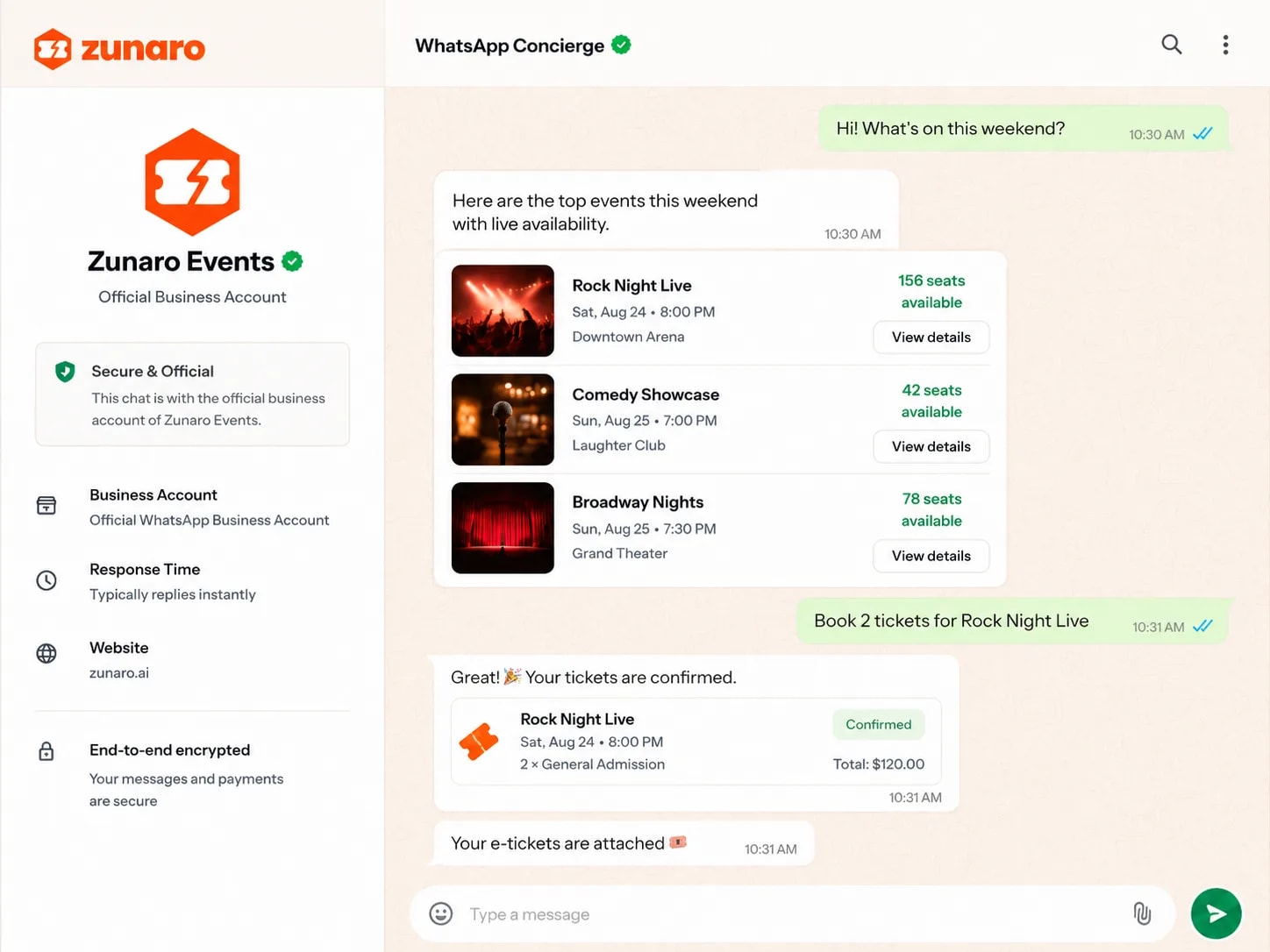The width and height of the screenshot is (1270, 952).
Task: Click the Response Time clock icon
Action: tap(46, 580)
